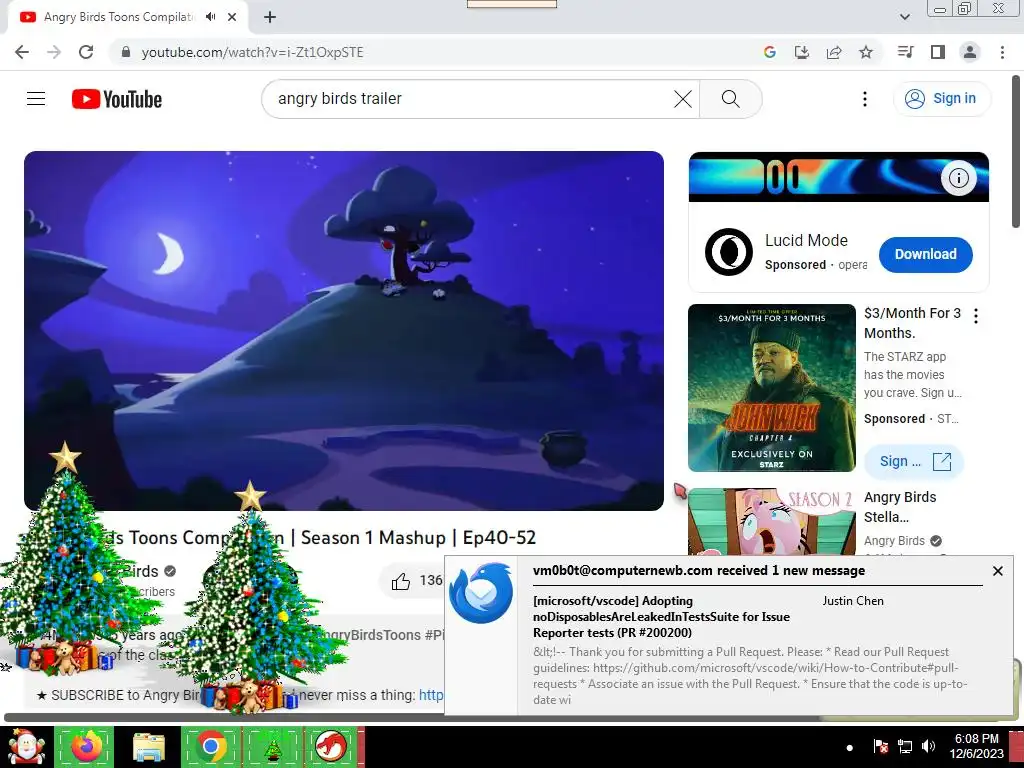The height and width of the screenshot is (768, 1024).
Task: Open Chrome profile avatar
Action: click(x=970, y=52)
